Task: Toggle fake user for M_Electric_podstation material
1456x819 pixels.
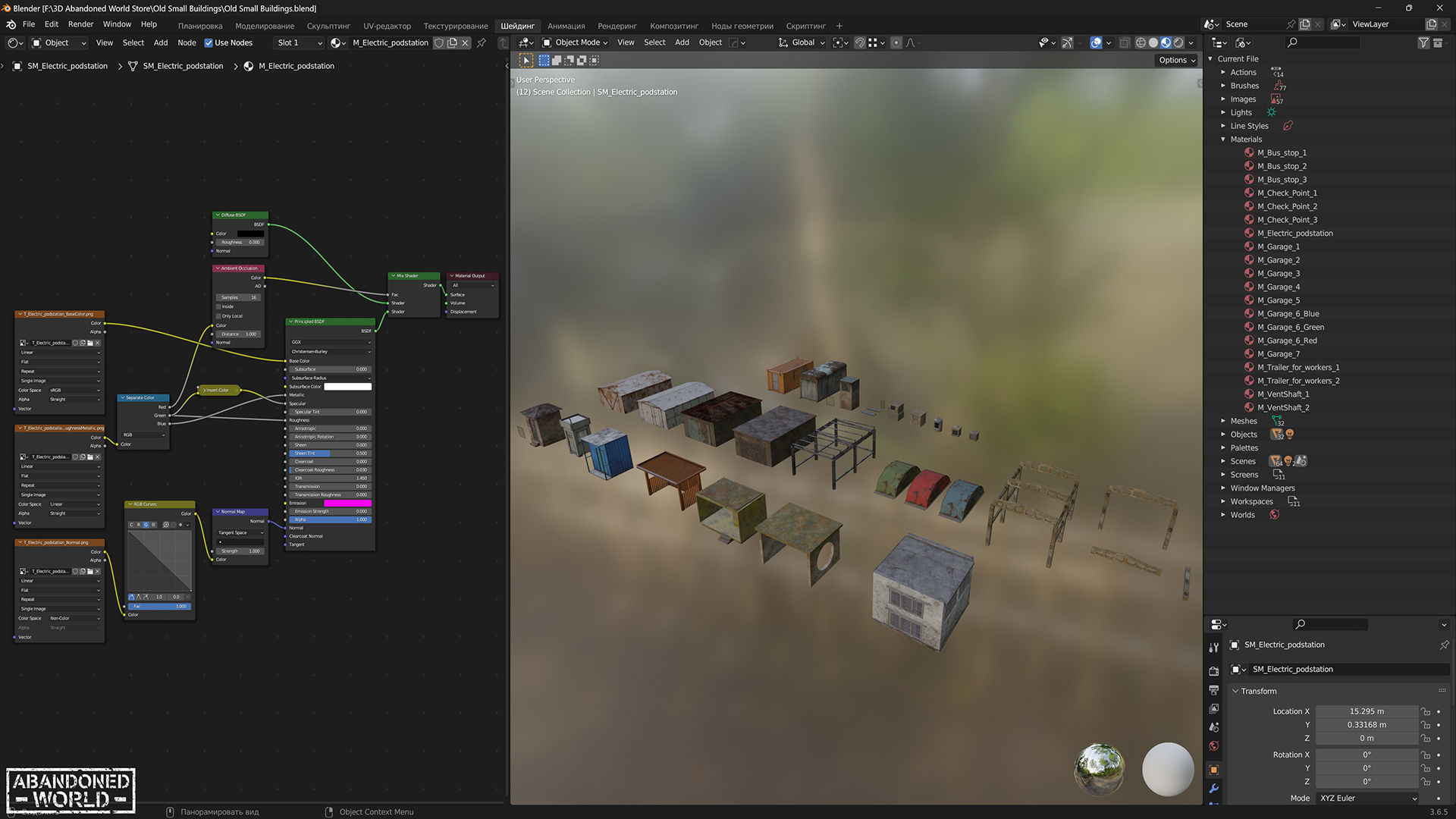Action: [439, 43]
